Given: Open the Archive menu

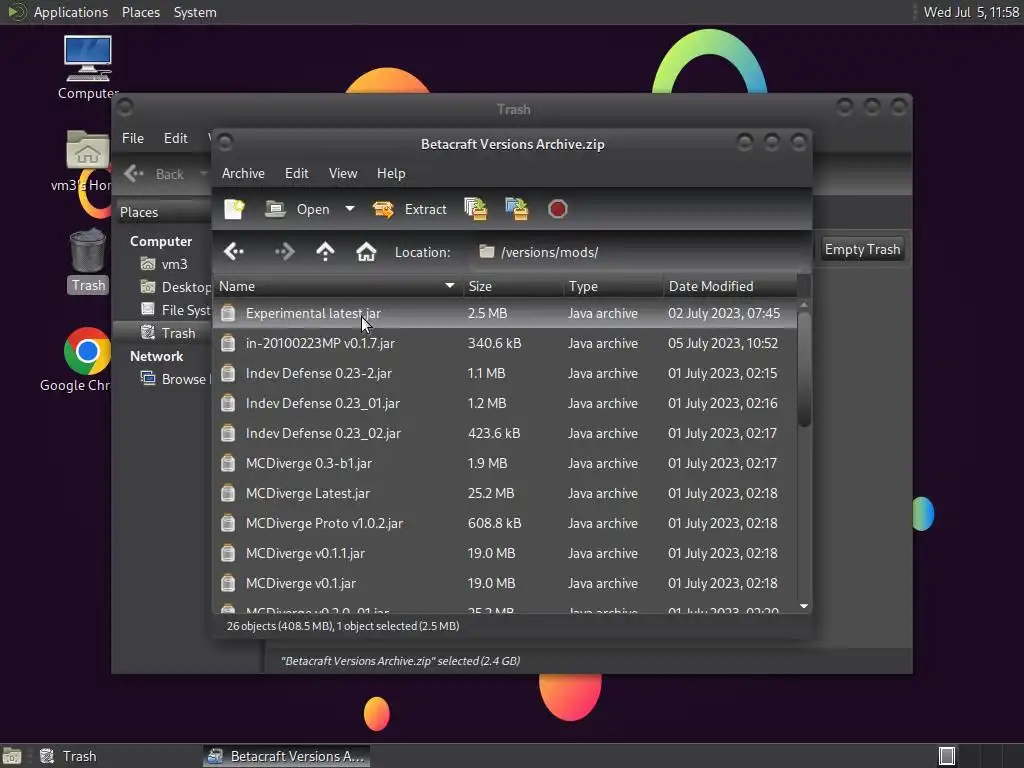Looking at the screenshot, I should [x=243, y=173].
